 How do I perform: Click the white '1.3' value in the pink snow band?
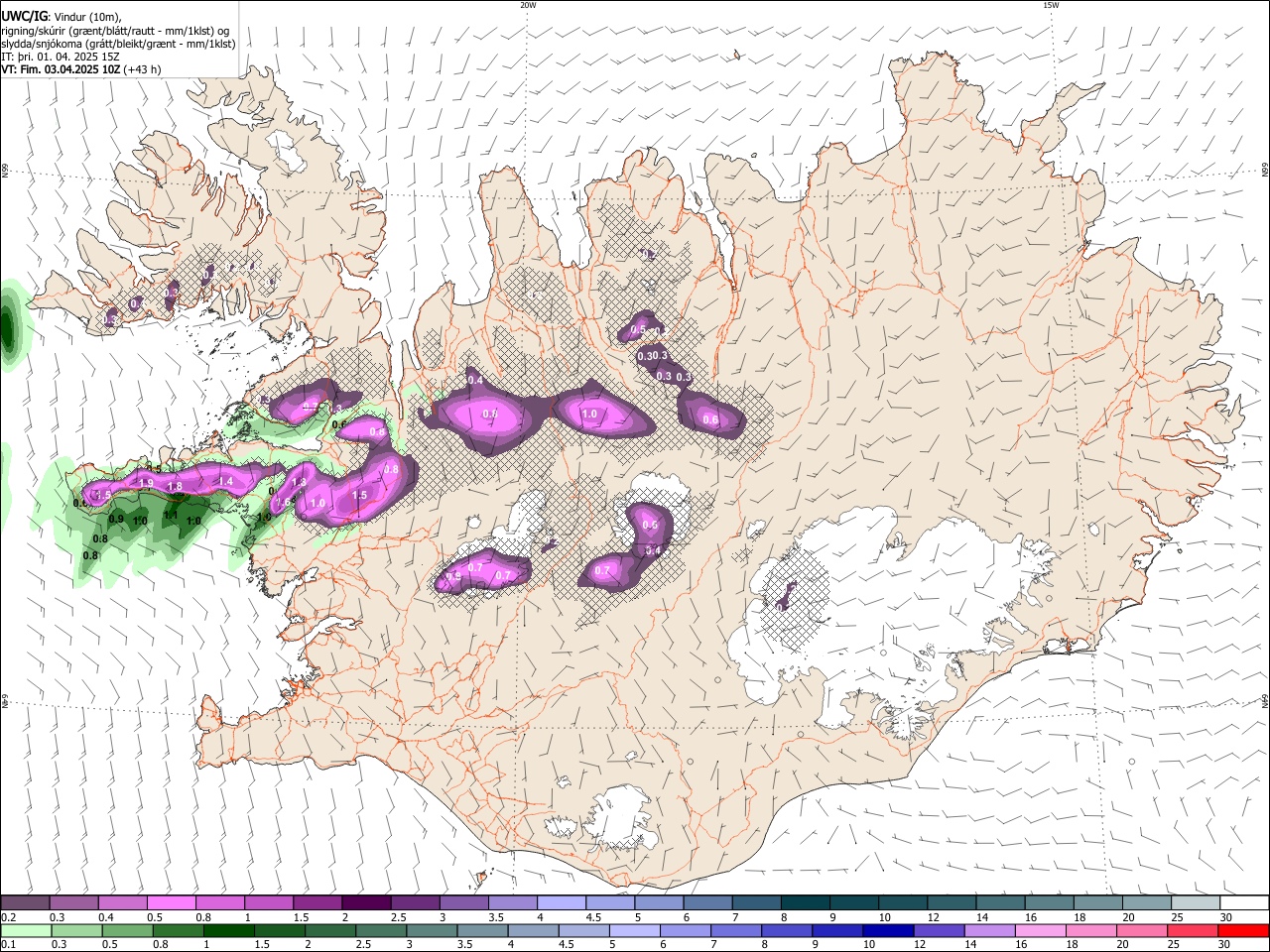pyautogui.click(x=299, y=483)
